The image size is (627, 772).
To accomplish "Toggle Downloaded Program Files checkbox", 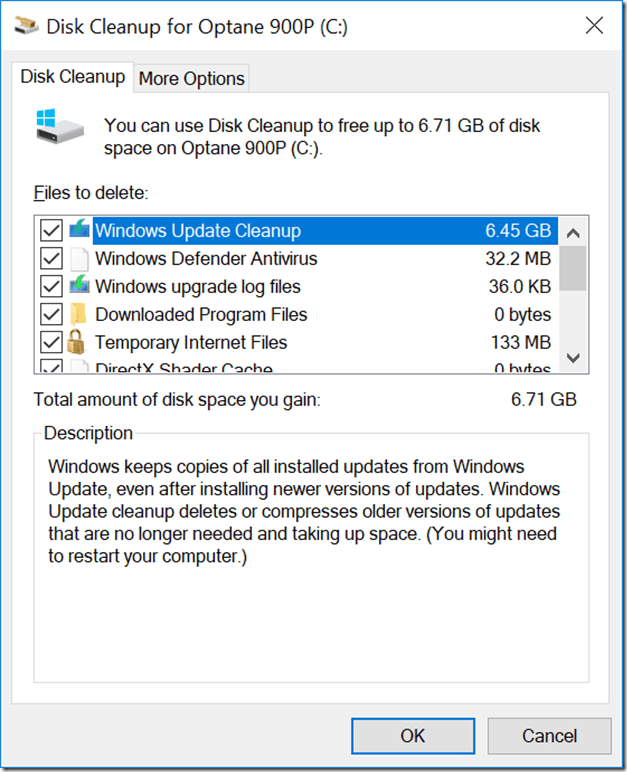I will [51, 314].
